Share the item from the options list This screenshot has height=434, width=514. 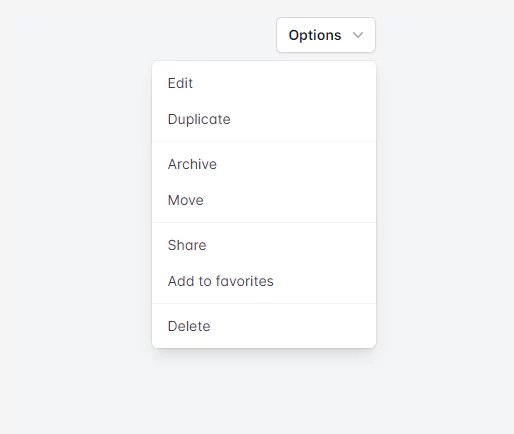tap(264, 245)
